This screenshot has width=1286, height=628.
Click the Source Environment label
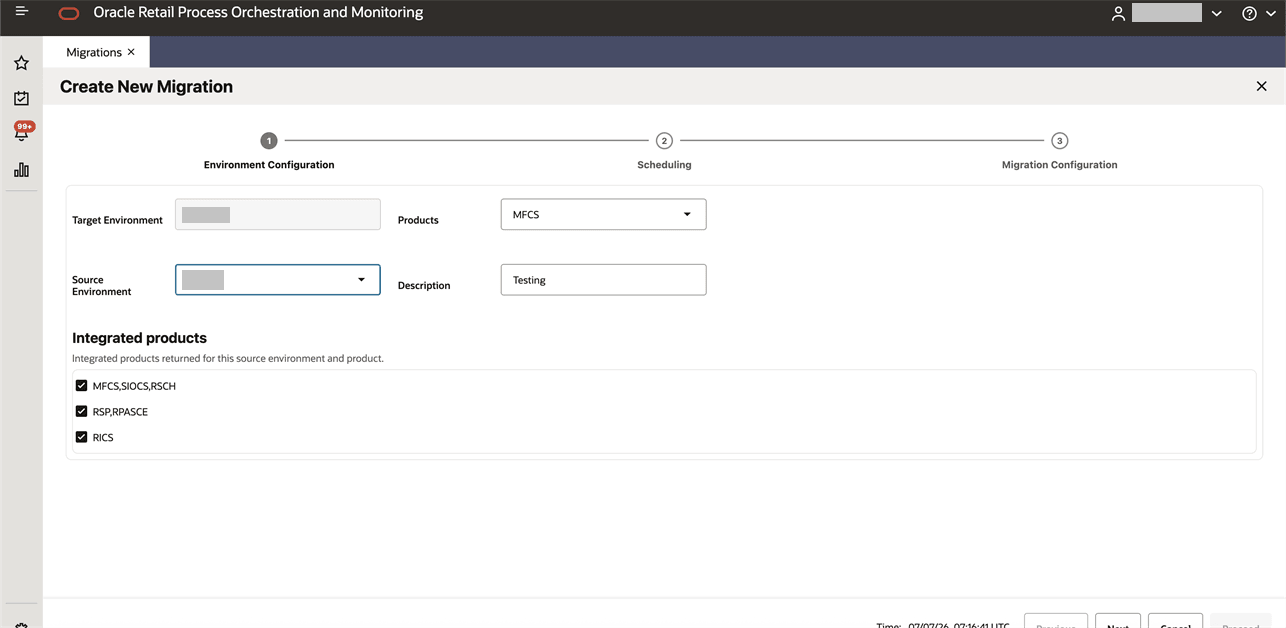click(101, 286)
